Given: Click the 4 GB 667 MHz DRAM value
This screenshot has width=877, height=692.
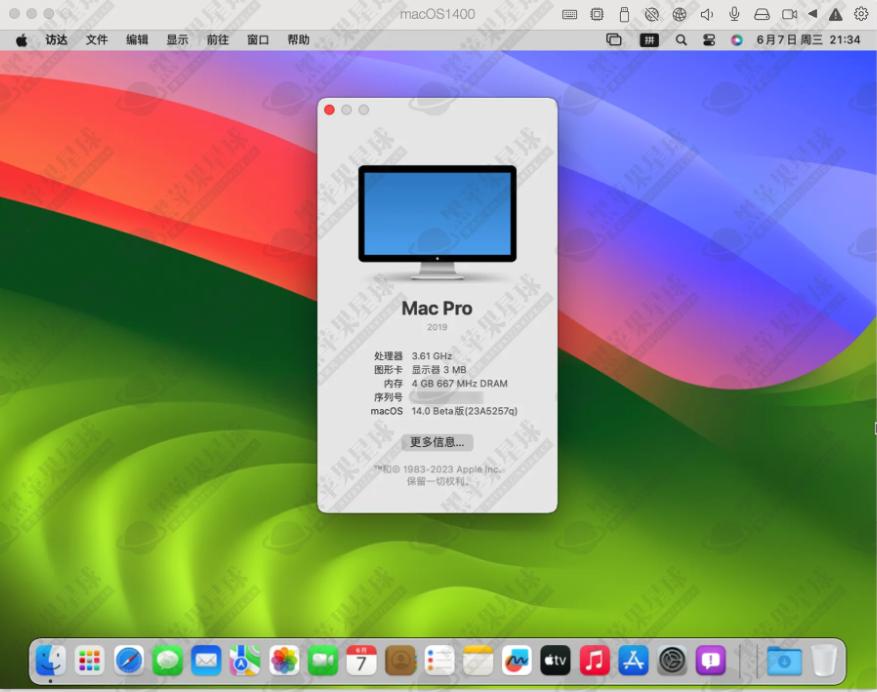Looking at the screenshot, I should click(x=460, y=384).
